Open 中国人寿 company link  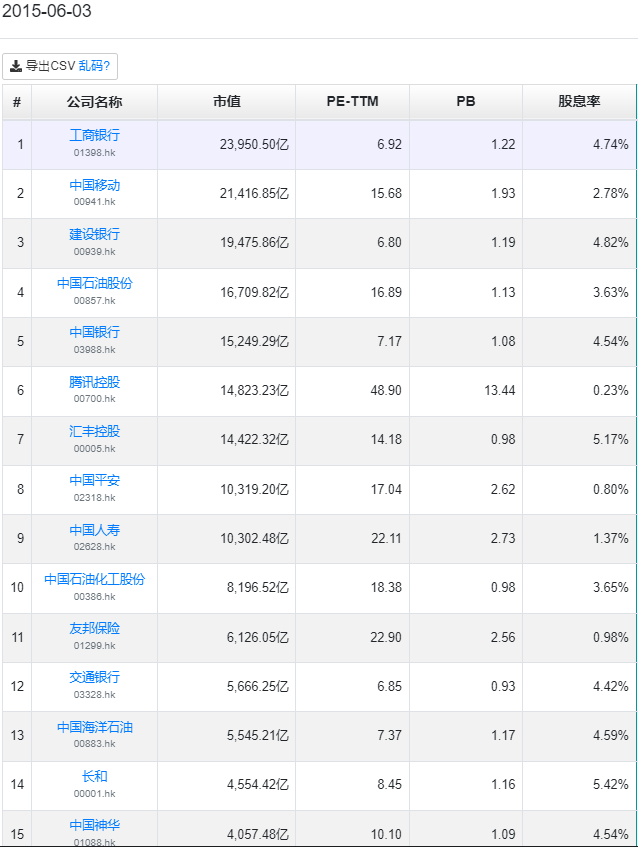pos(94,530)
